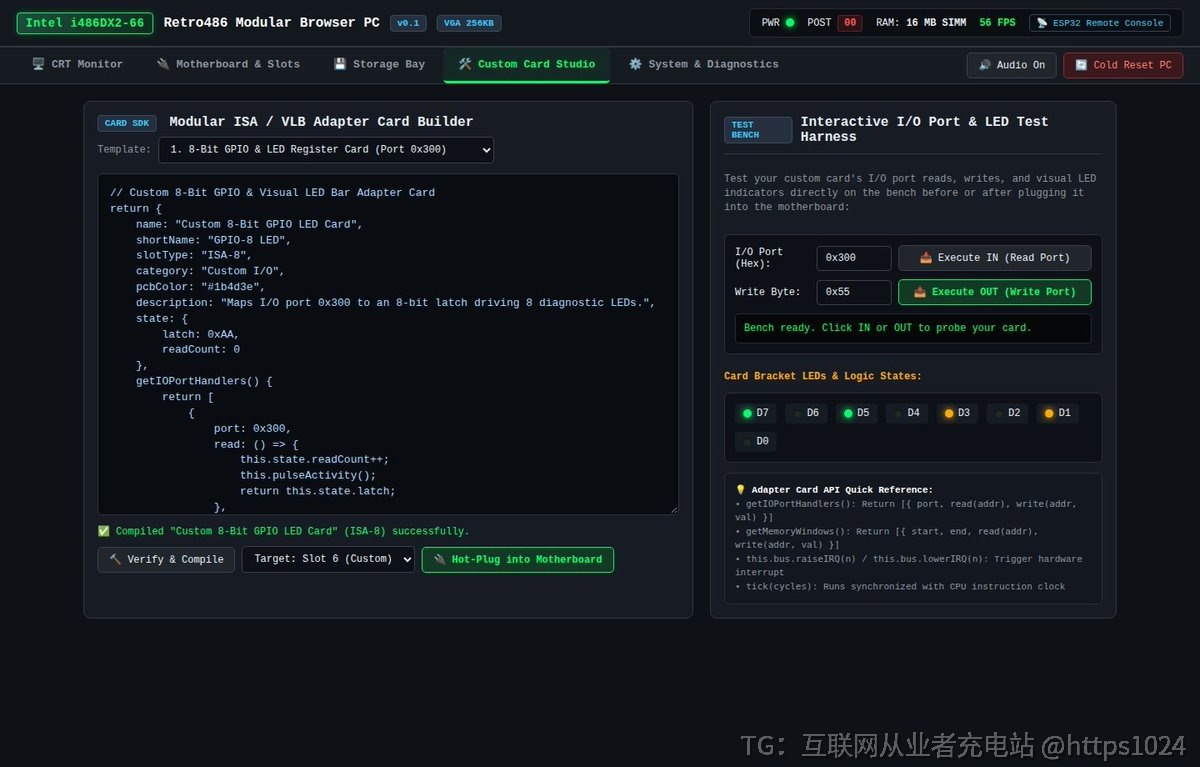Screen dimensions: 1200x767
Task: Click Hot-Plug into Motherboard button
Action: [x=518, y=560]
